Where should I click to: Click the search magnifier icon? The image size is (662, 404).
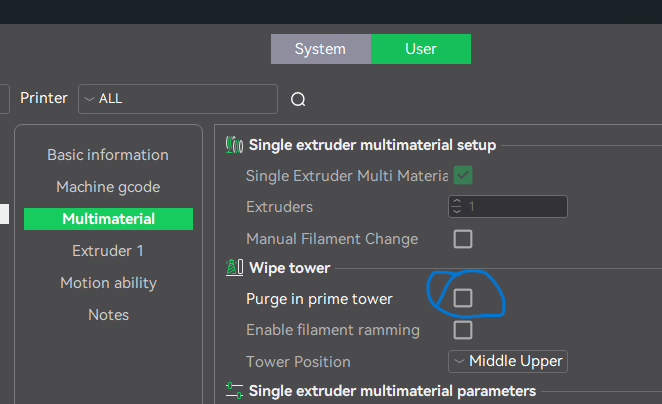tap(298, 99)
